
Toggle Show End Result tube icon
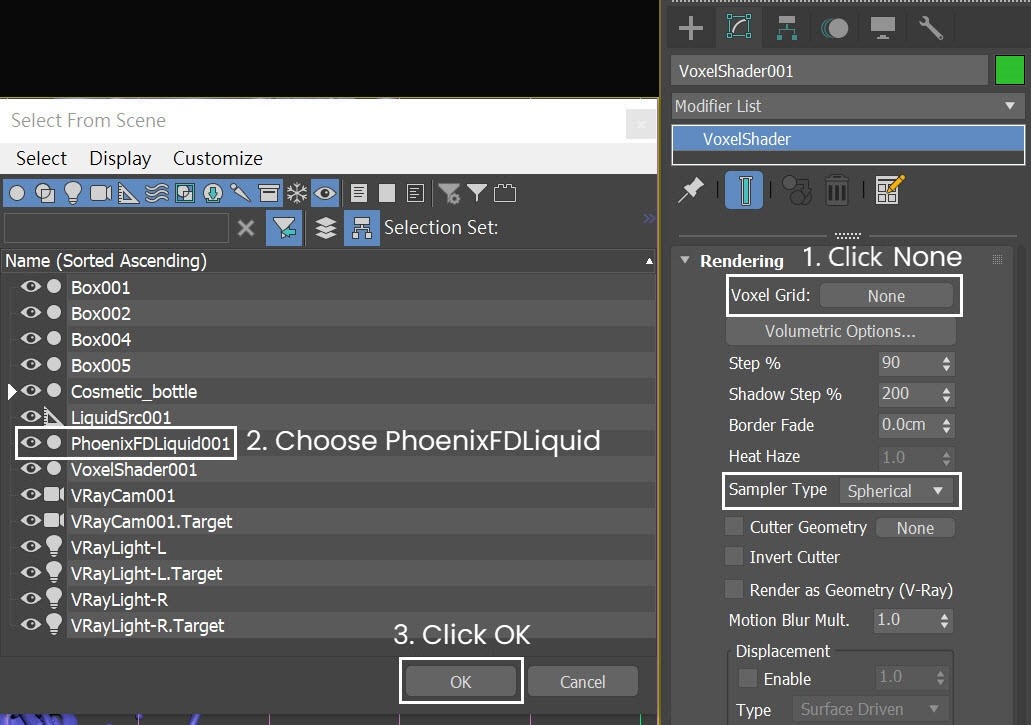[x=744, y=190]
